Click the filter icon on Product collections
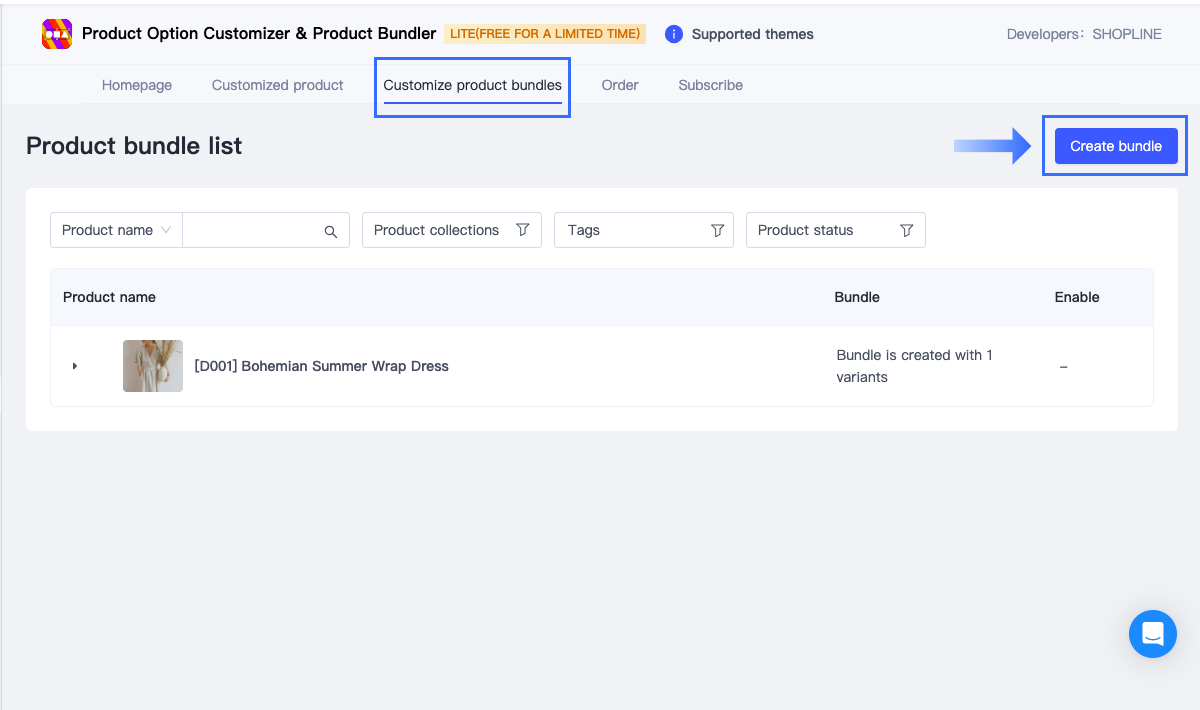The width and height of the screenshot is (1200, 710). coord(522,230)
